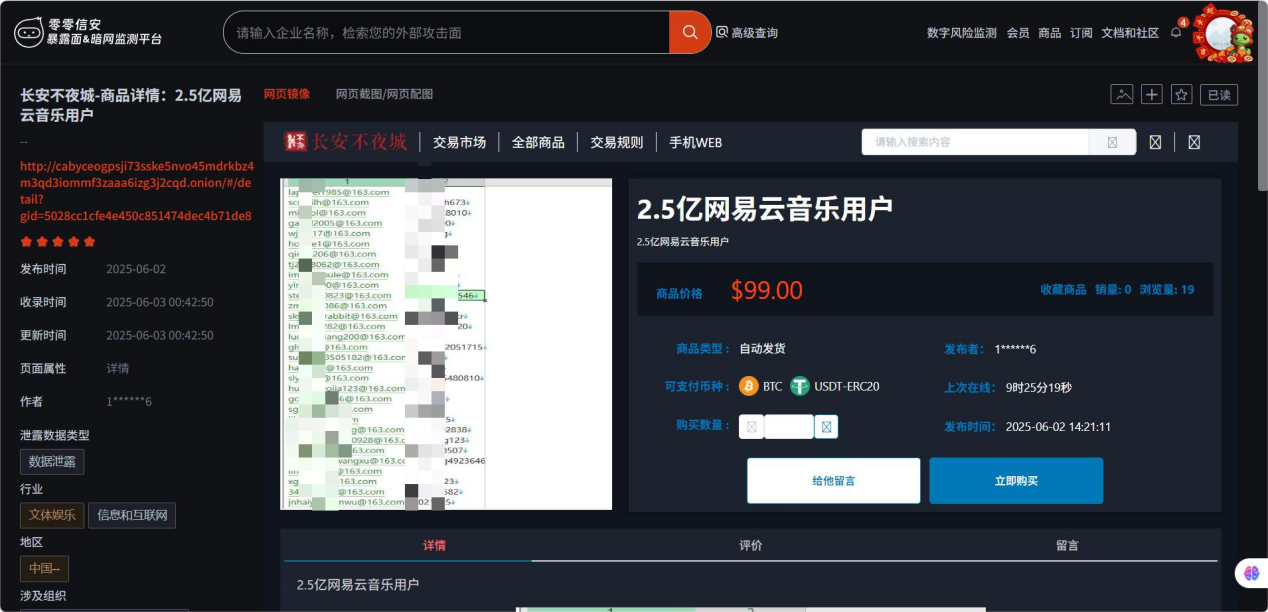
Task: Click the 信息和互联网 industry tag
Action: tap(132, 515)
